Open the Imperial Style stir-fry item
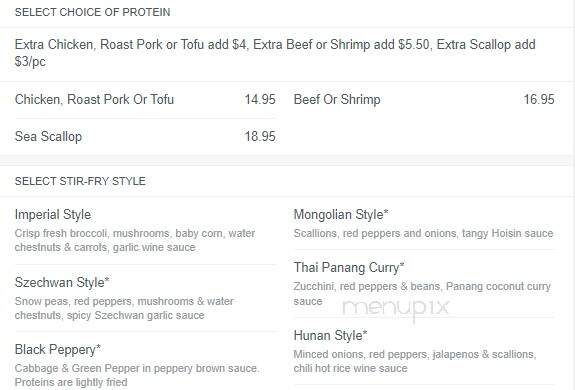 tap(53, 214)
